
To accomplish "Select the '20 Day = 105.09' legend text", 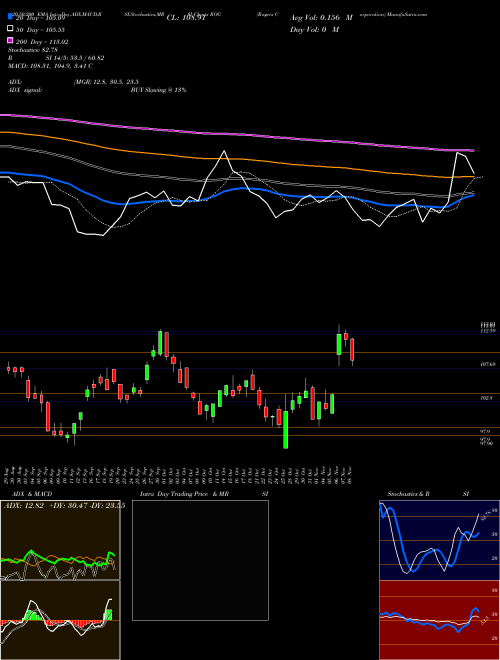I will [x=42, y=18].
